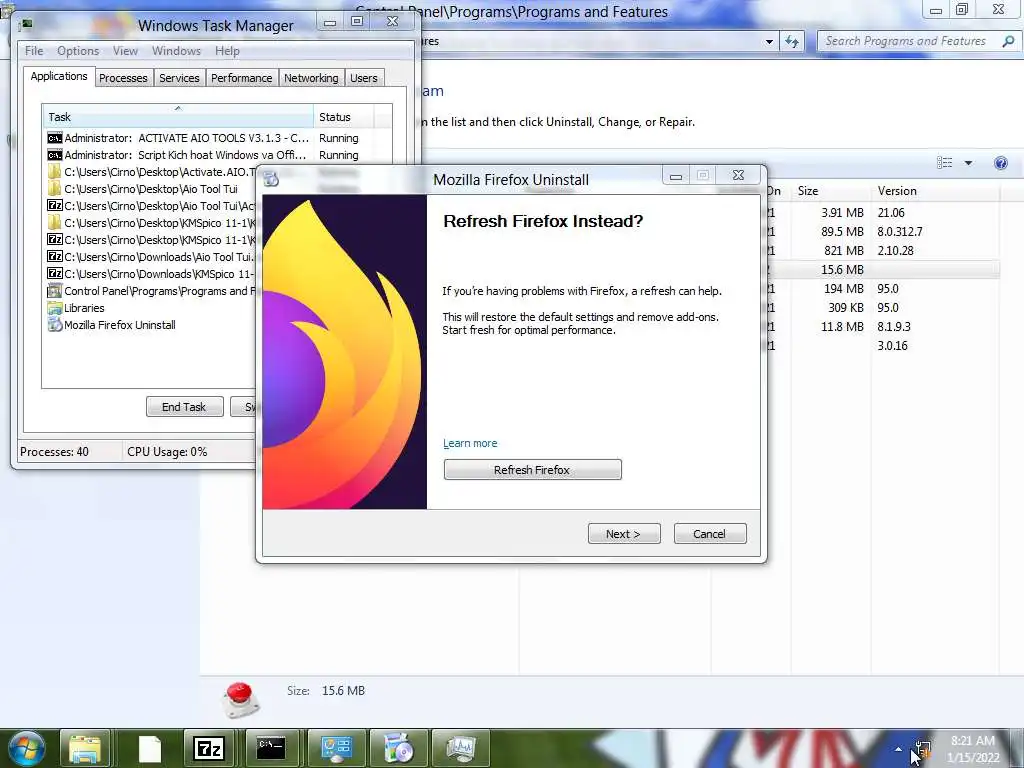The width and height of the screenshot is (1024, 768).
Task: Select the Libraries task row
Action: point(150,308)
